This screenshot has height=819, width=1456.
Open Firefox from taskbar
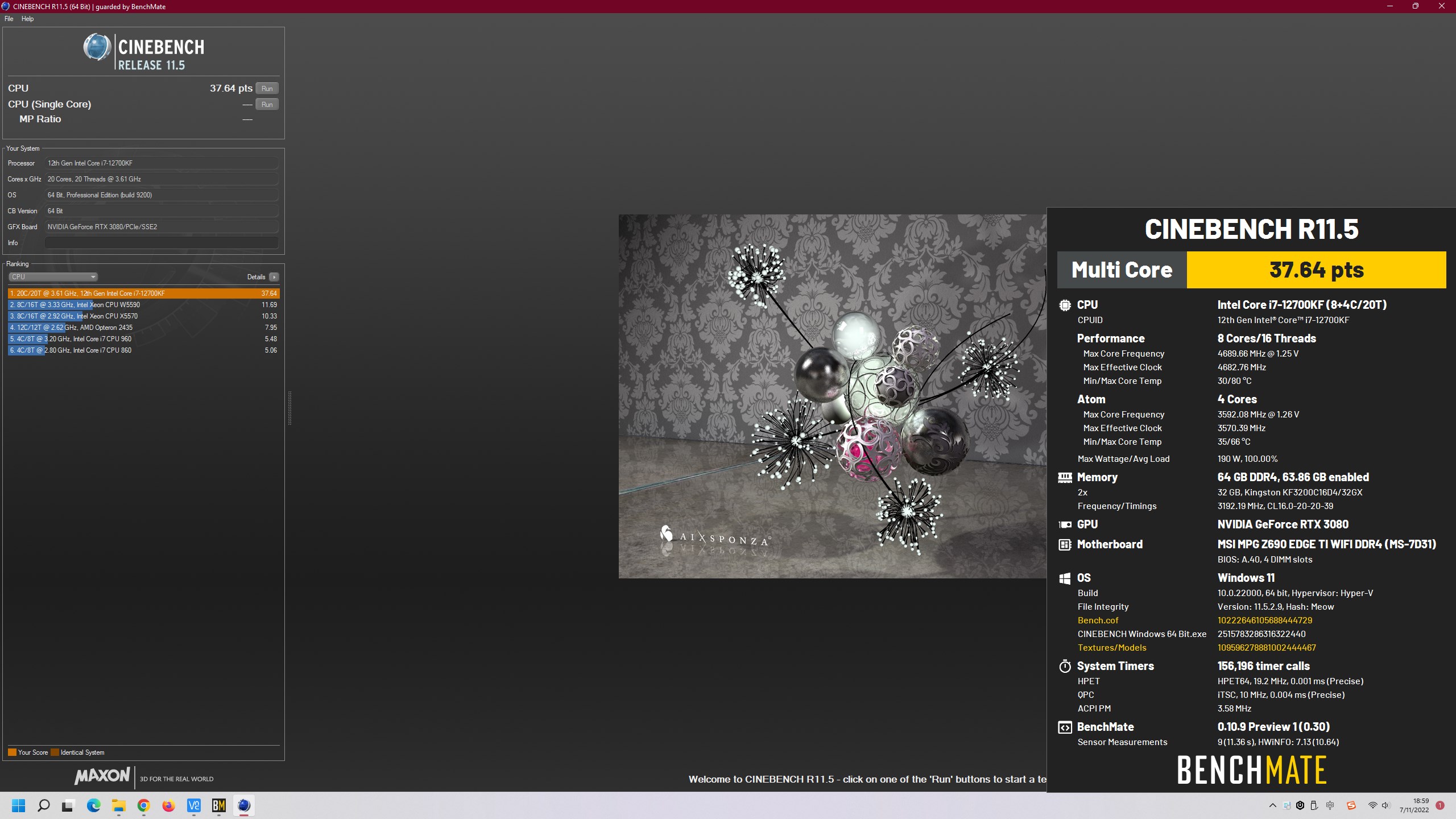[x=168, y=805]
